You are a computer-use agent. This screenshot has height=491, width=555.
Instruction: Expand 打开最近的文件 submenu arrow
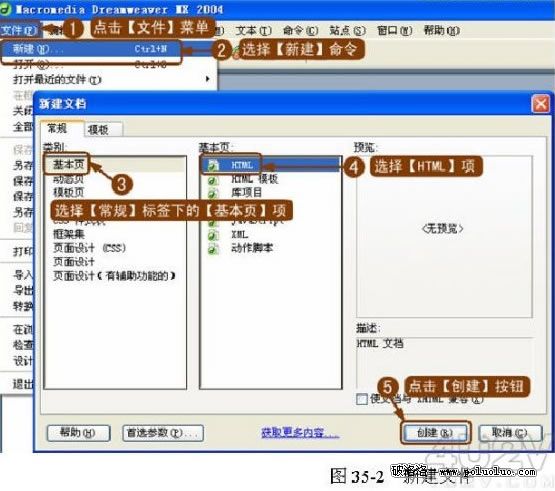tap(208, 79)
